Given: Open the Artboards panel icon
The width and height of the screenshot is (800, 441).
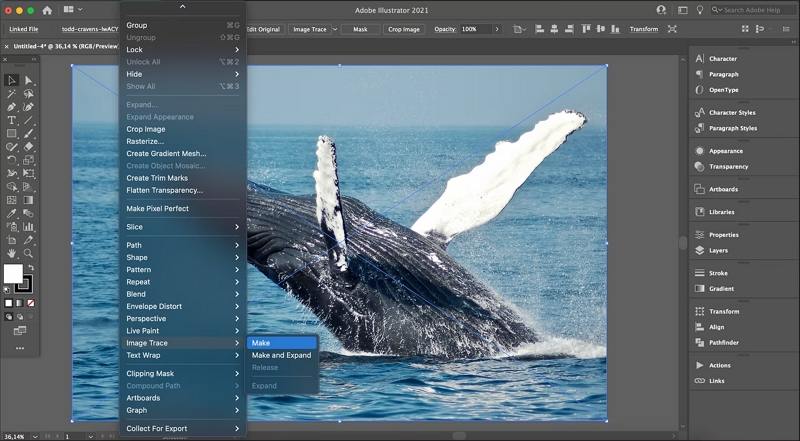Looking at the screenshot, I should coord(697,189).
